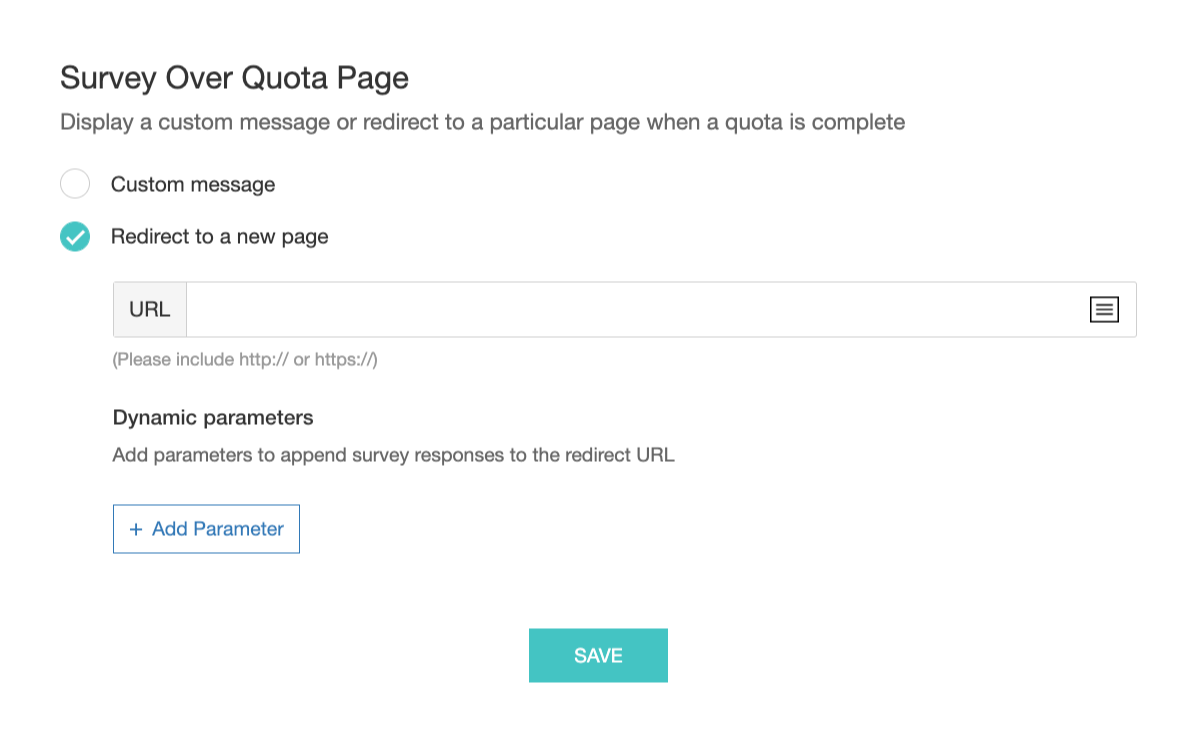
Task: Select the Custom message radio button
Action: click(75, 184)
